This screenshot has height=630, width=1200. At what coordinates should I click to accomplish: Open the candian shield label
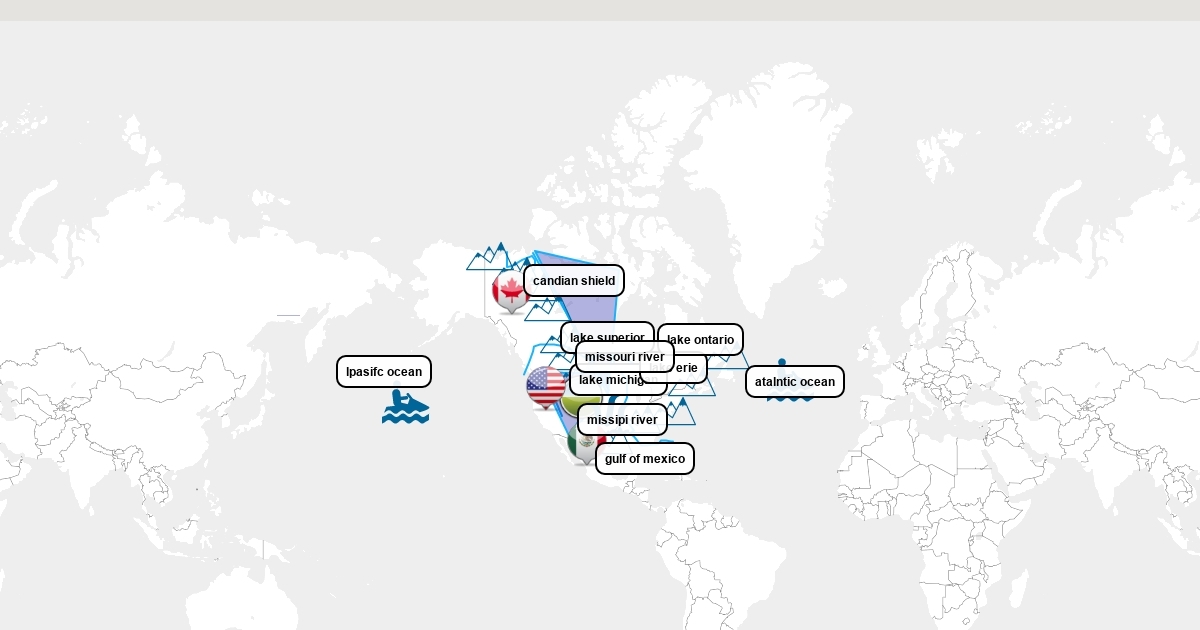tap(574, 281)
